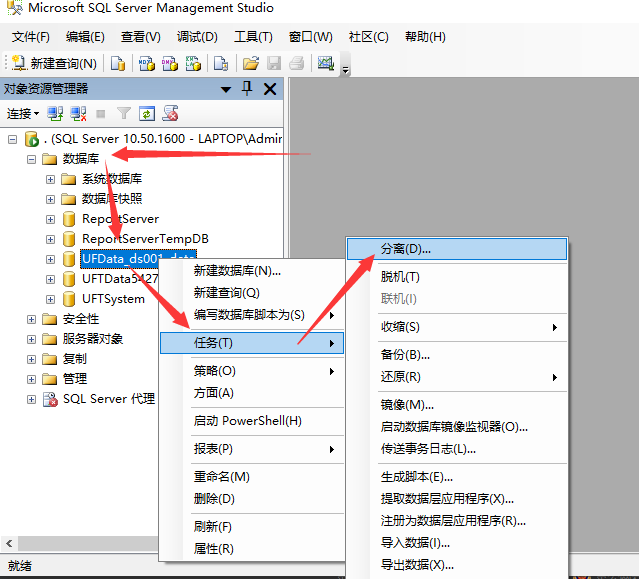
Task: Click the Print icon in toolbar
Action: pyautogui.click(x=297, y=63)
